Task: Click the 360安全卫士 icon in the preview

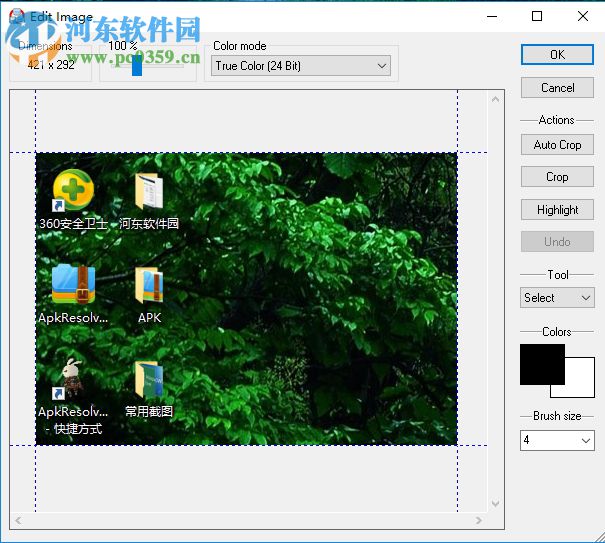Action: tap(73, 190)
